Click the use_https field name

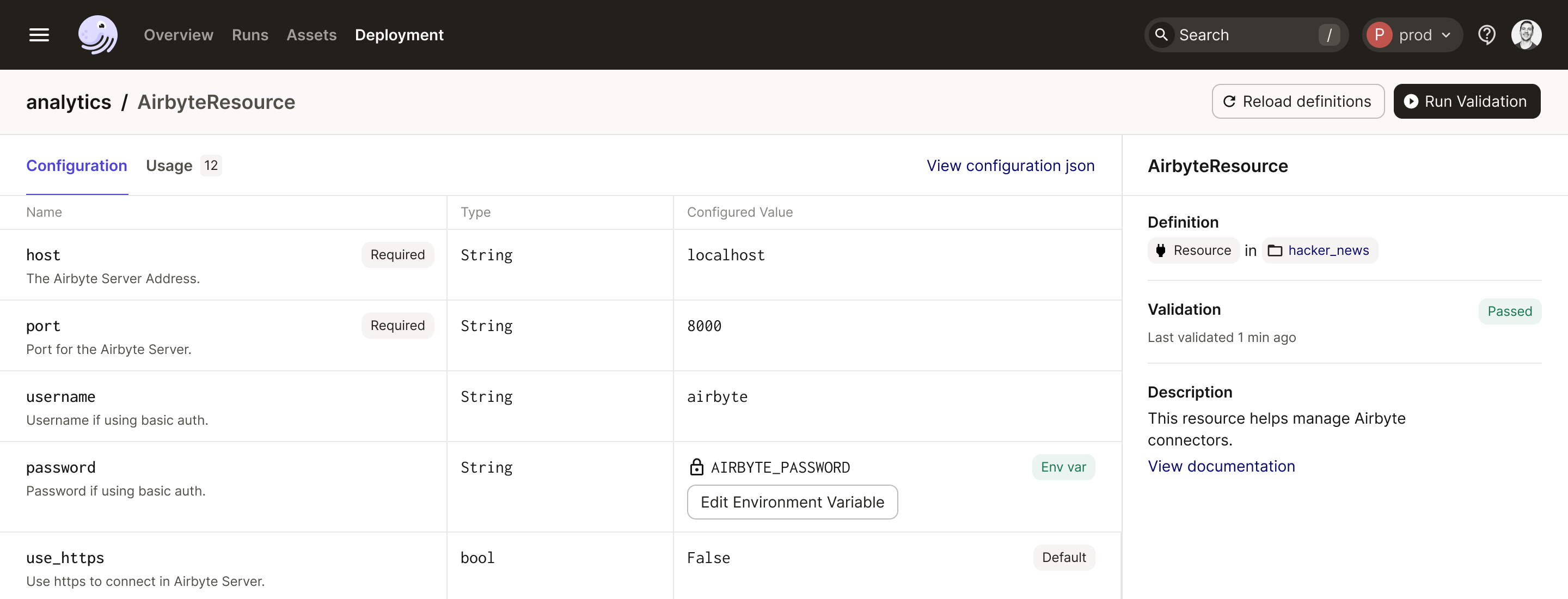tap(65, 557)
